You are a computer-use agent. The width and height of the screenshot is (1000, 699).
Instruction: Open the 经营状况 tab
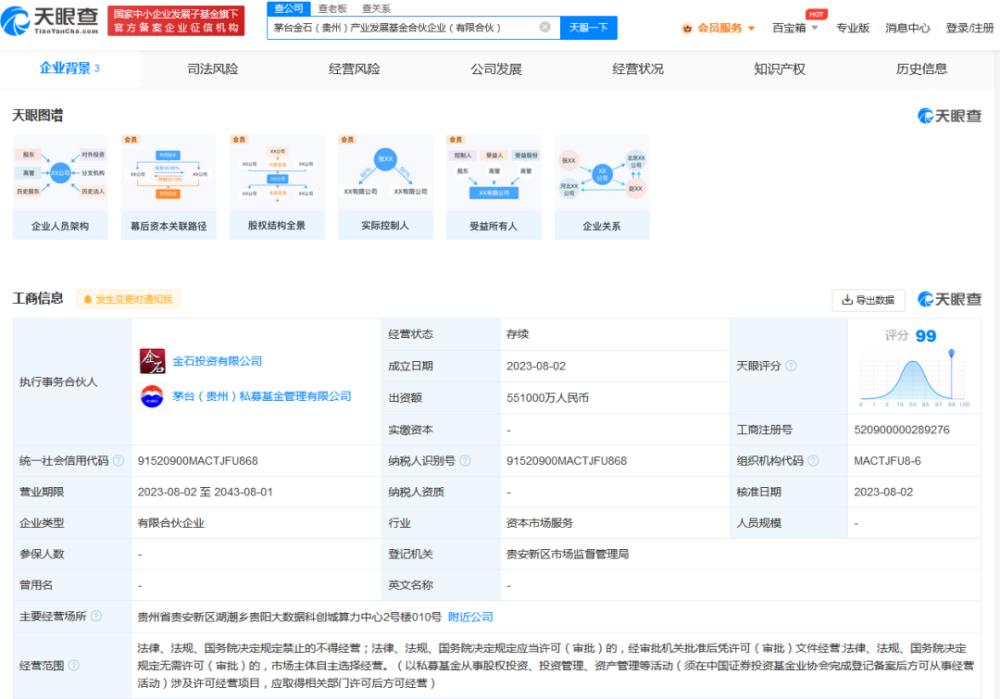pyautogui.click(x=638, y=69)
